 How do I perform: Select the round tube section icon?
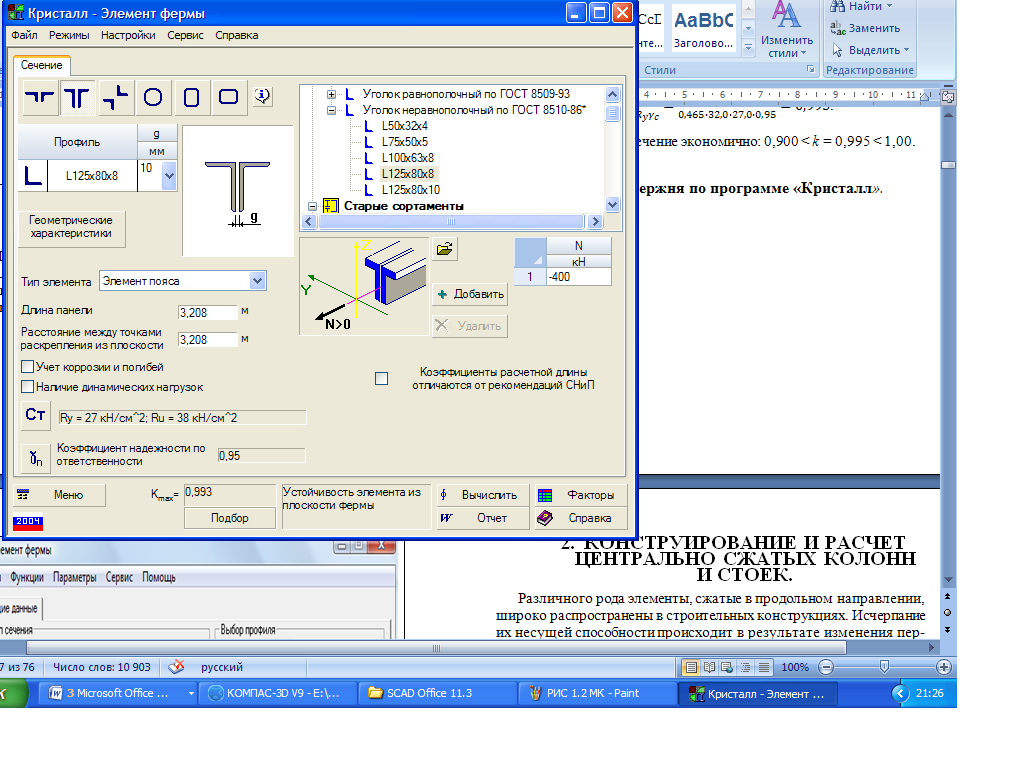coord(153,98)
